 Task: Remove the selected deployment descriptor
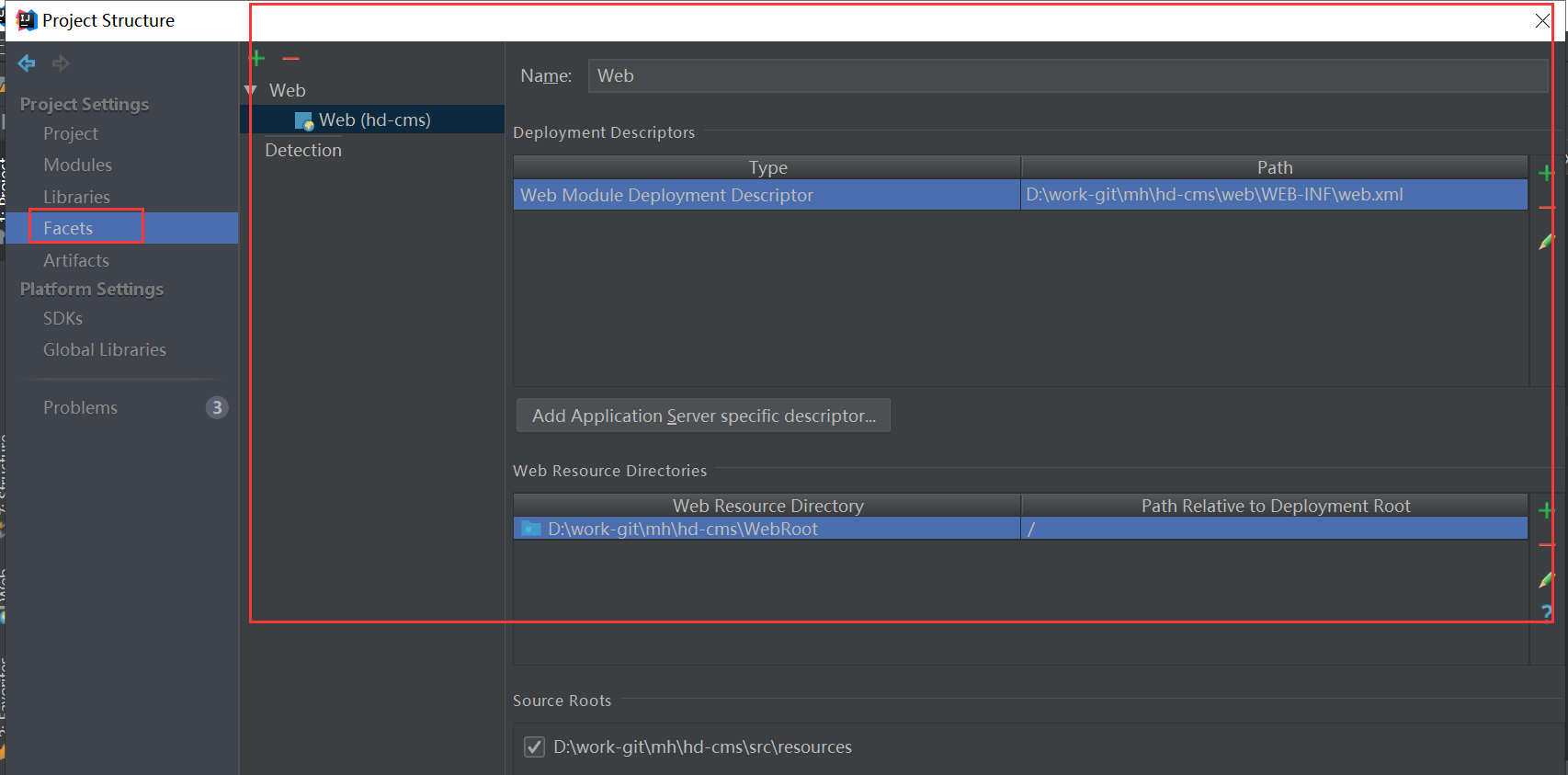pos(1546,208)
